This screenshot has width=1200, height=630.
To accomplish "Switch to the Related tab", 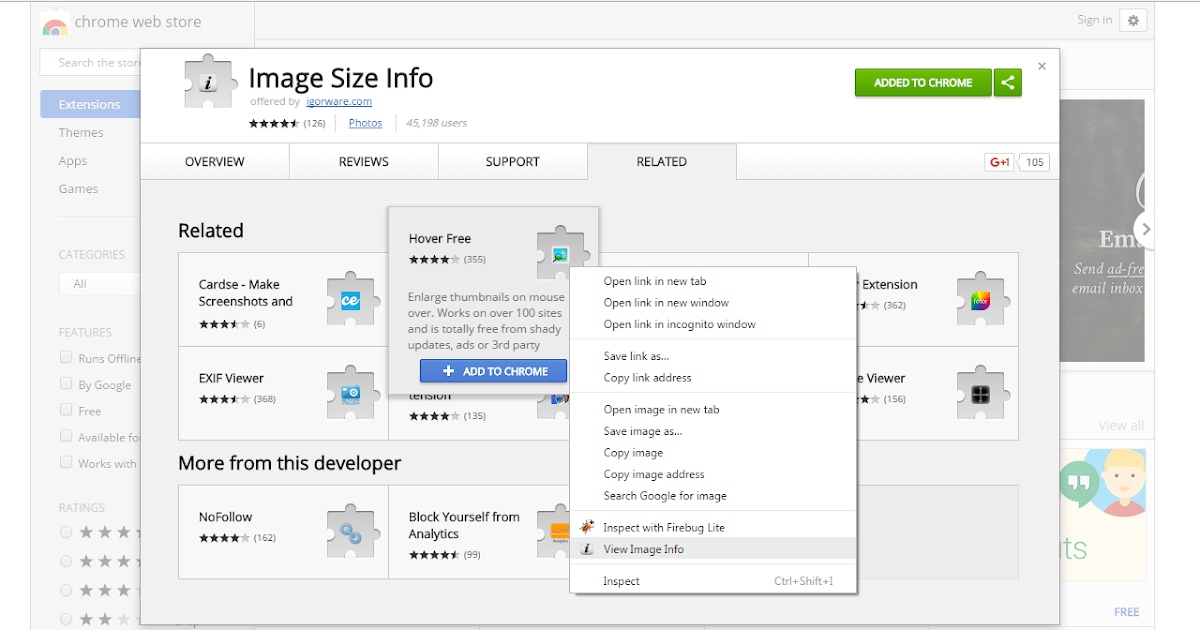I will (x=662, y=162).
